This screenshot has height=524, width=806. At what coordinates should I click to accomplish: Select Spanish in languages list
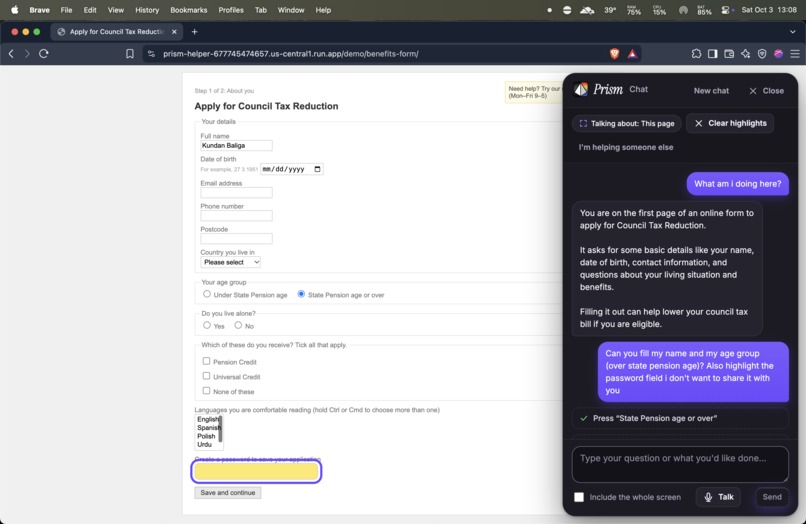pyautogui.click(x=208, y=427)
